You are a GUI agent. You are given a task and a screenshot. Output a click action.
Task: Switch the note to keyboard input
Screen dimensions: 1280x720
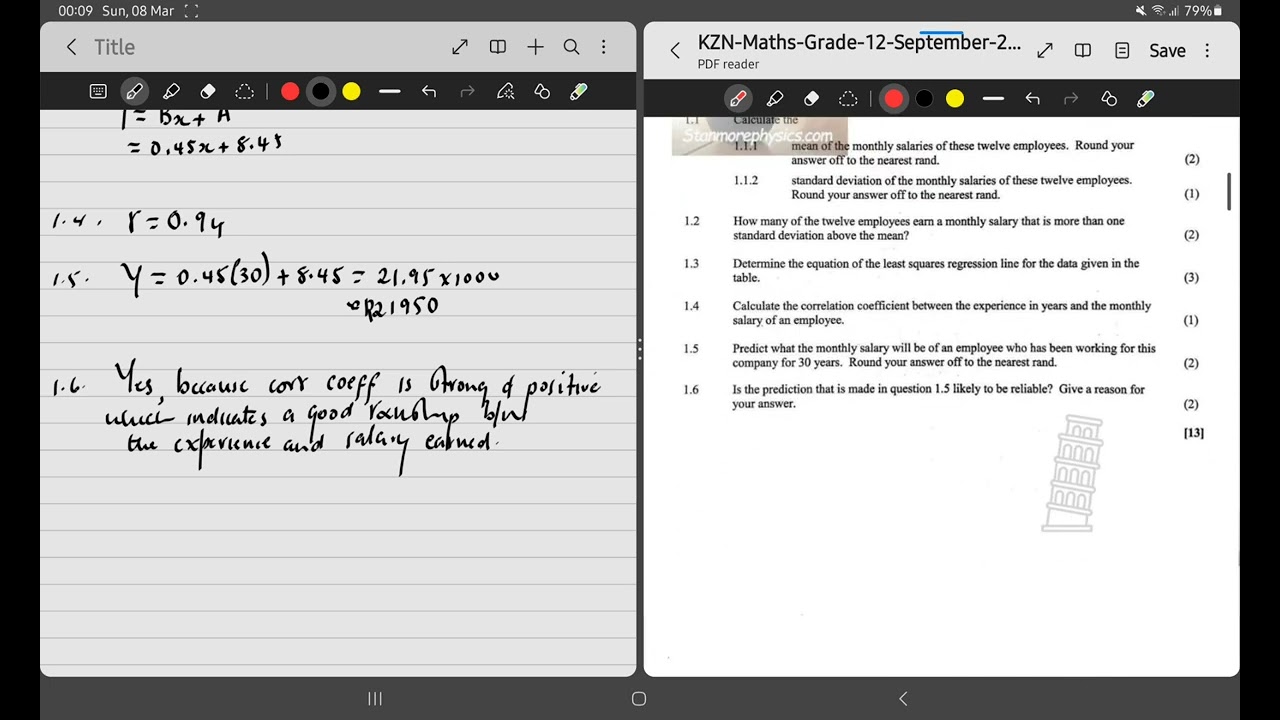point(98,91)
